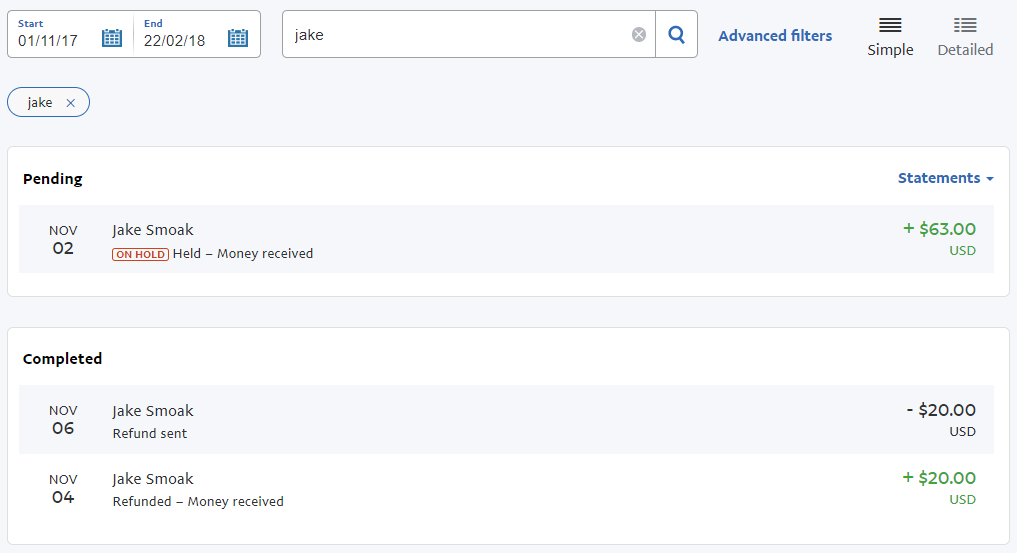The width and height of the screenshot is (1017, 553).
Task: Click the magnifier search button
Action: pyautogui.click(x=676, y=34)
